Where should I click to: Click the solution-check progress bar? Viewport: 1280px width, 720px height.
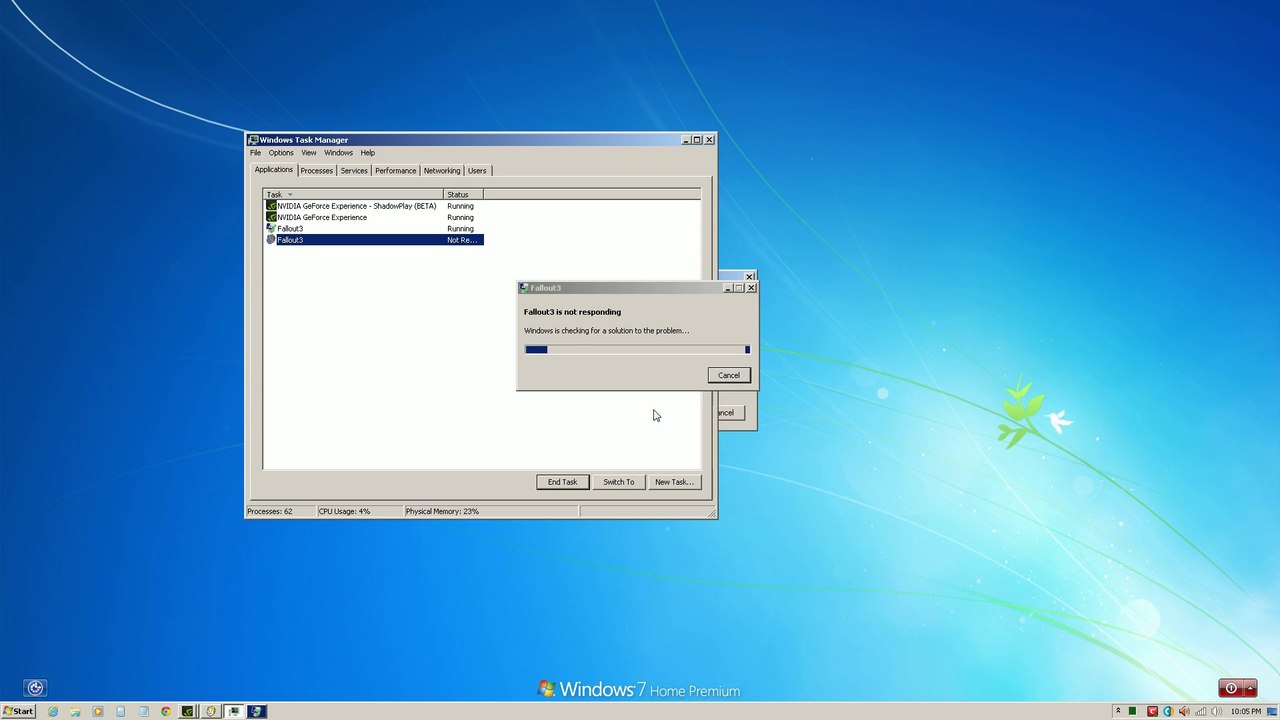[637, 349]
